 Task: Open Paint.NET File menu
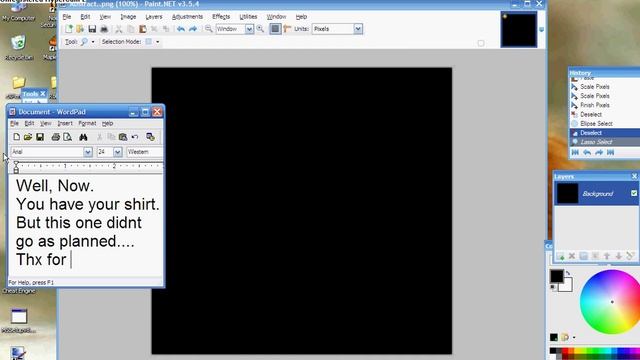click(x=67, y=17)
